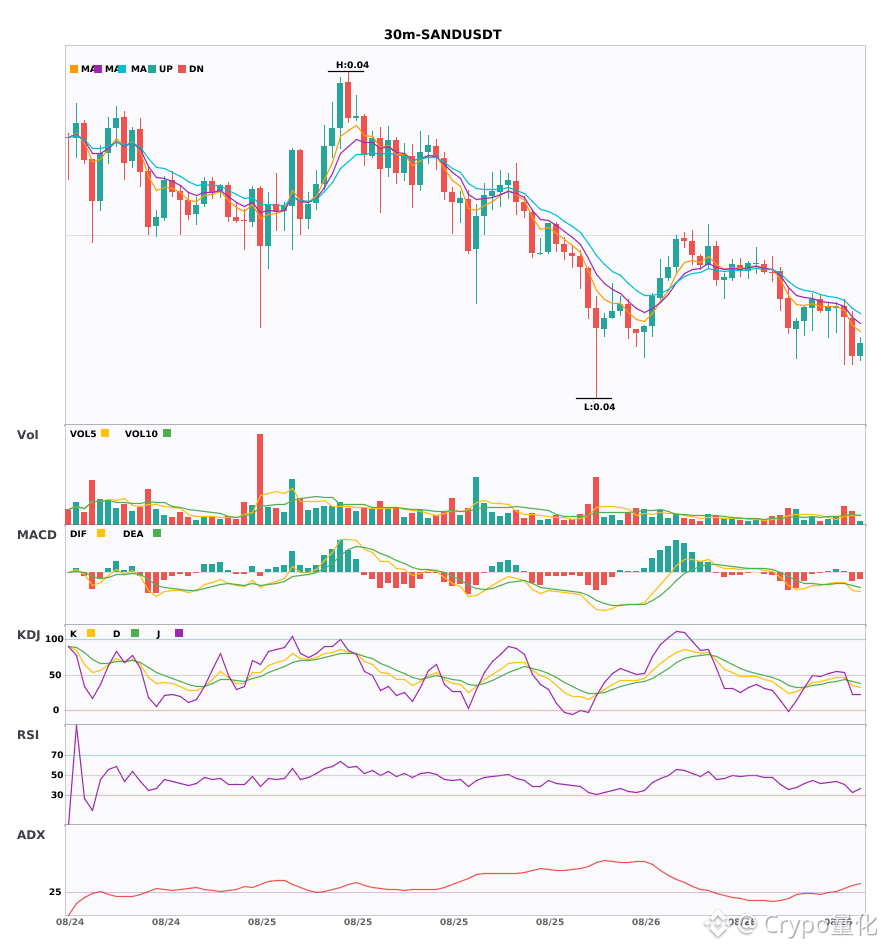Click the VOL5 legend text
885x950 pixels.
click(x=83, y=434)
